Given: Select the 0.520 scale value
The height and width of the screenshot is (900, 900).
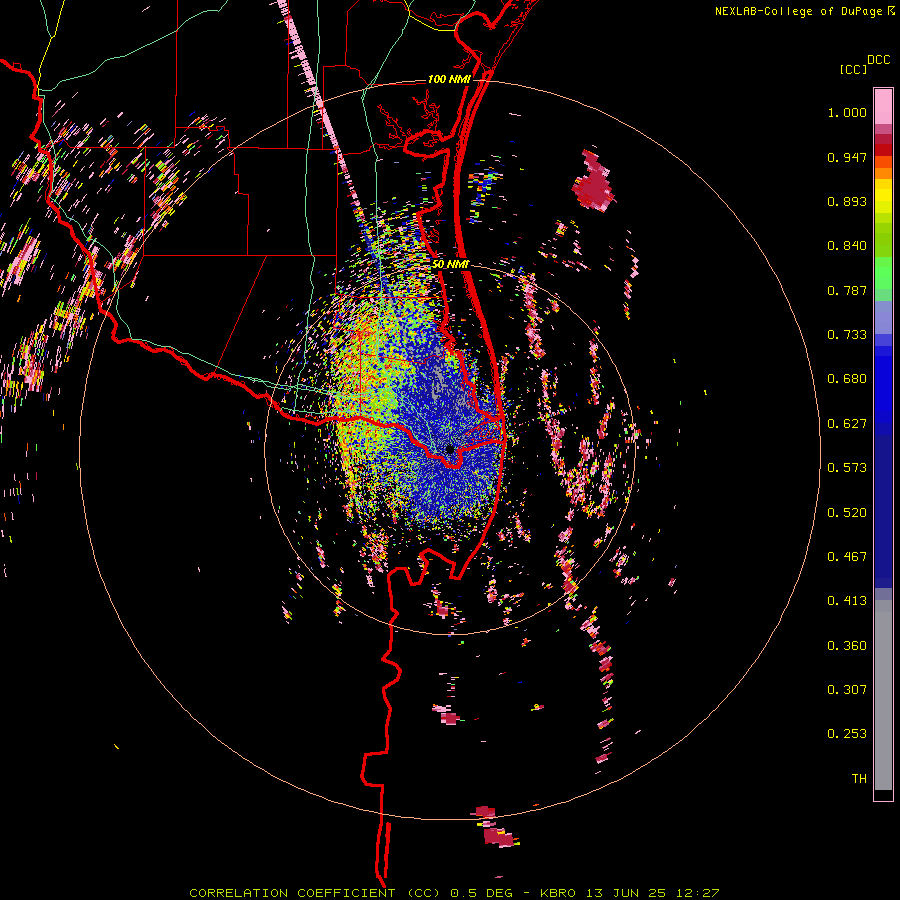Looking at the screenshot, I should pos(847,513).
